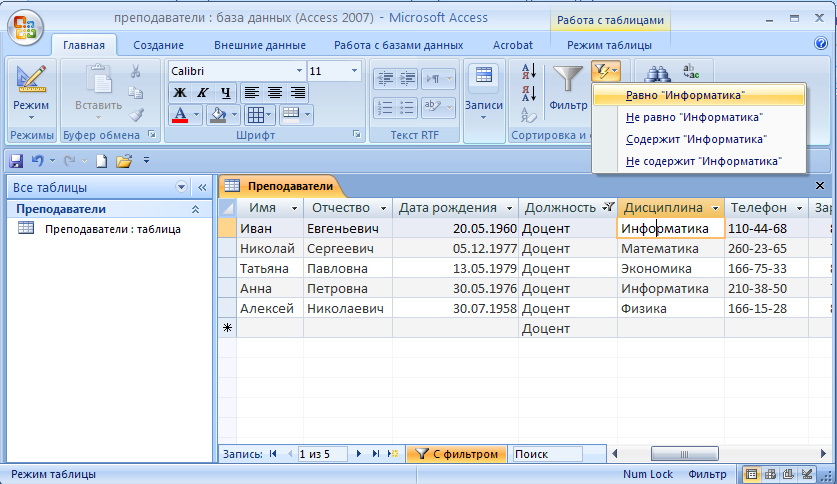
Task: Select Design view icon in status bar
Action: [x=807, y=474]
